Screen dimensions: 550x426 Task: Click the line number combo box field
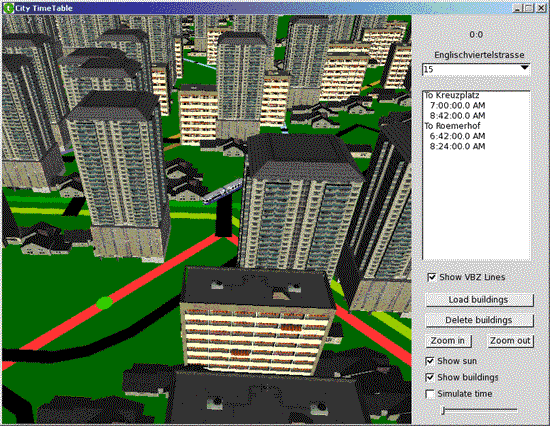(476, 69)
